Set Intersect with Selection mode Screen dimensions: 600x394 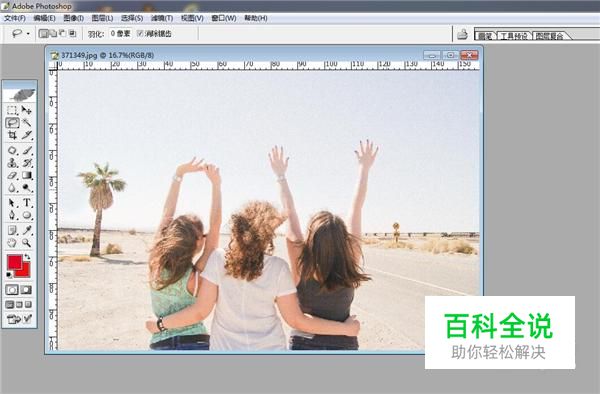pyautogui.click(x=72, y=34)
